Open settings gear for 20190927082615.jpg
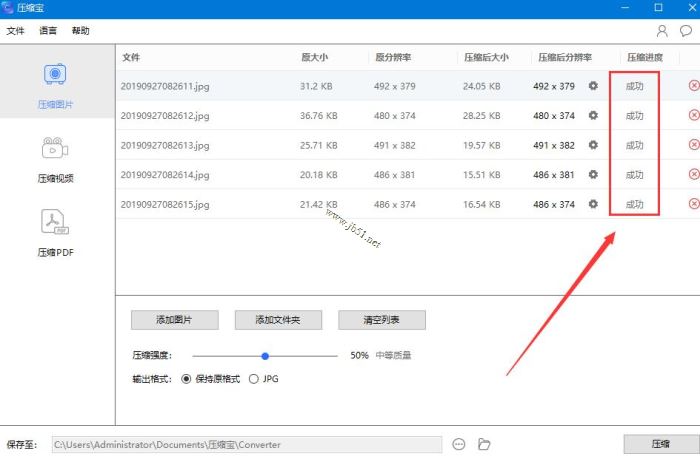This screenshot has width=700, height=459. (x=593, y=204)
